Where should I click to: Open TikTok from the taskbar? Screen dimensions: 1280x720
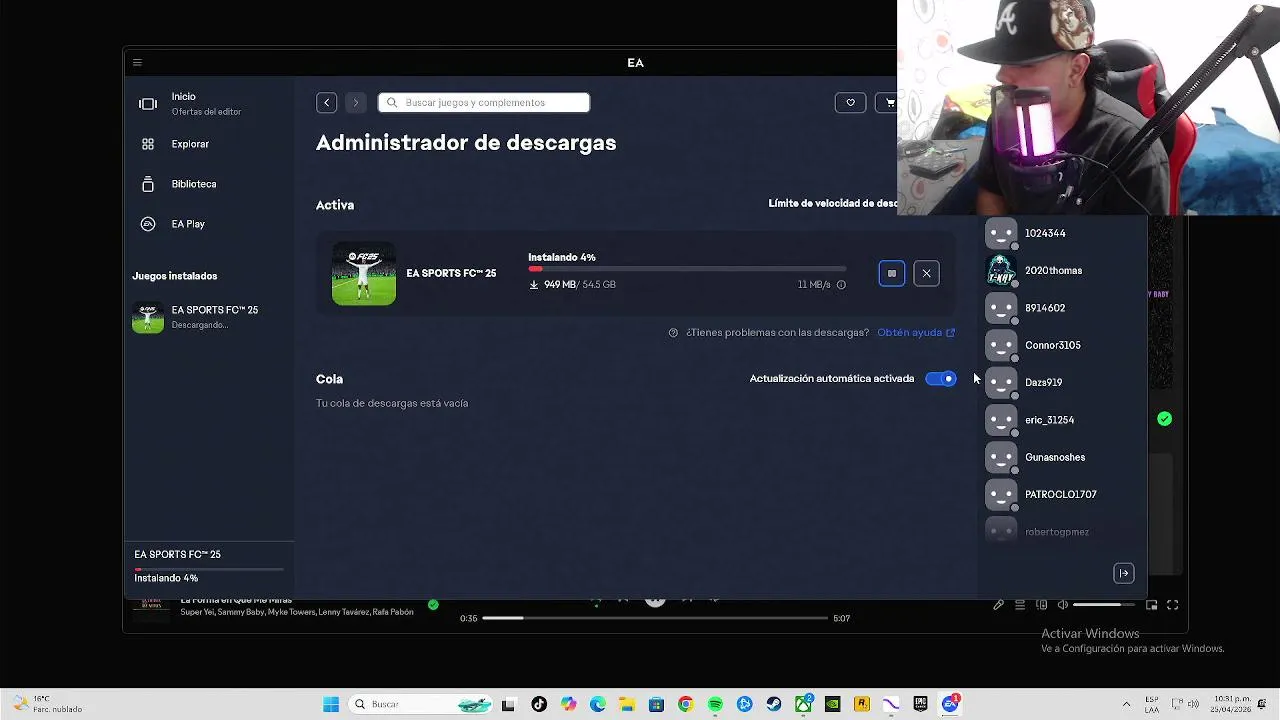(539, 704)
